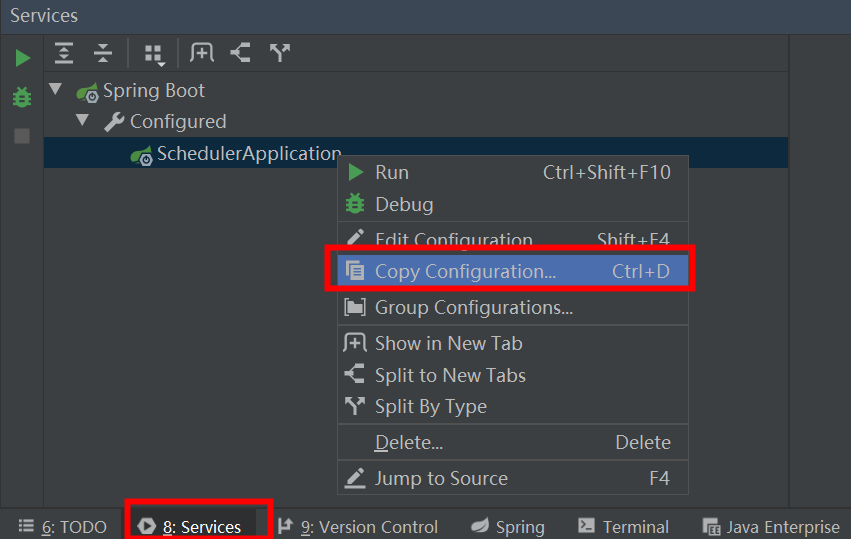Viewport: 851px width, 539px height.
Task: Select SchedulerApplication in the tree
Action: 249,154
